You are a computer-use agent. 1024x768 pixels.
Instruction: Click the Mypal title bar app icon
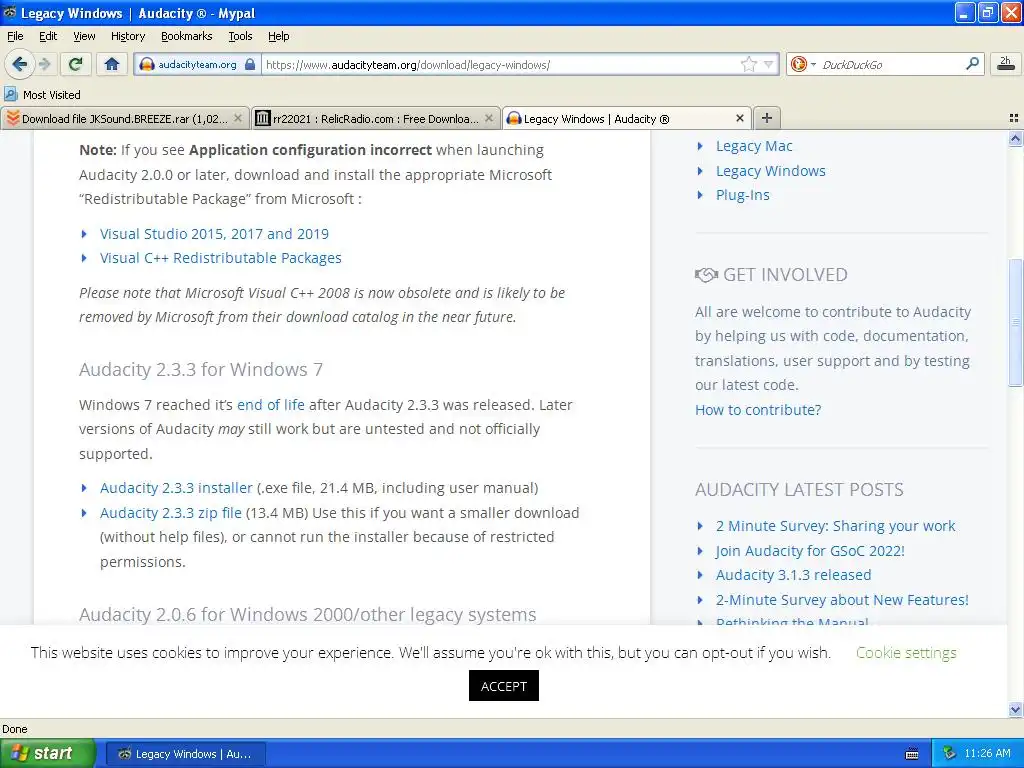10,12
